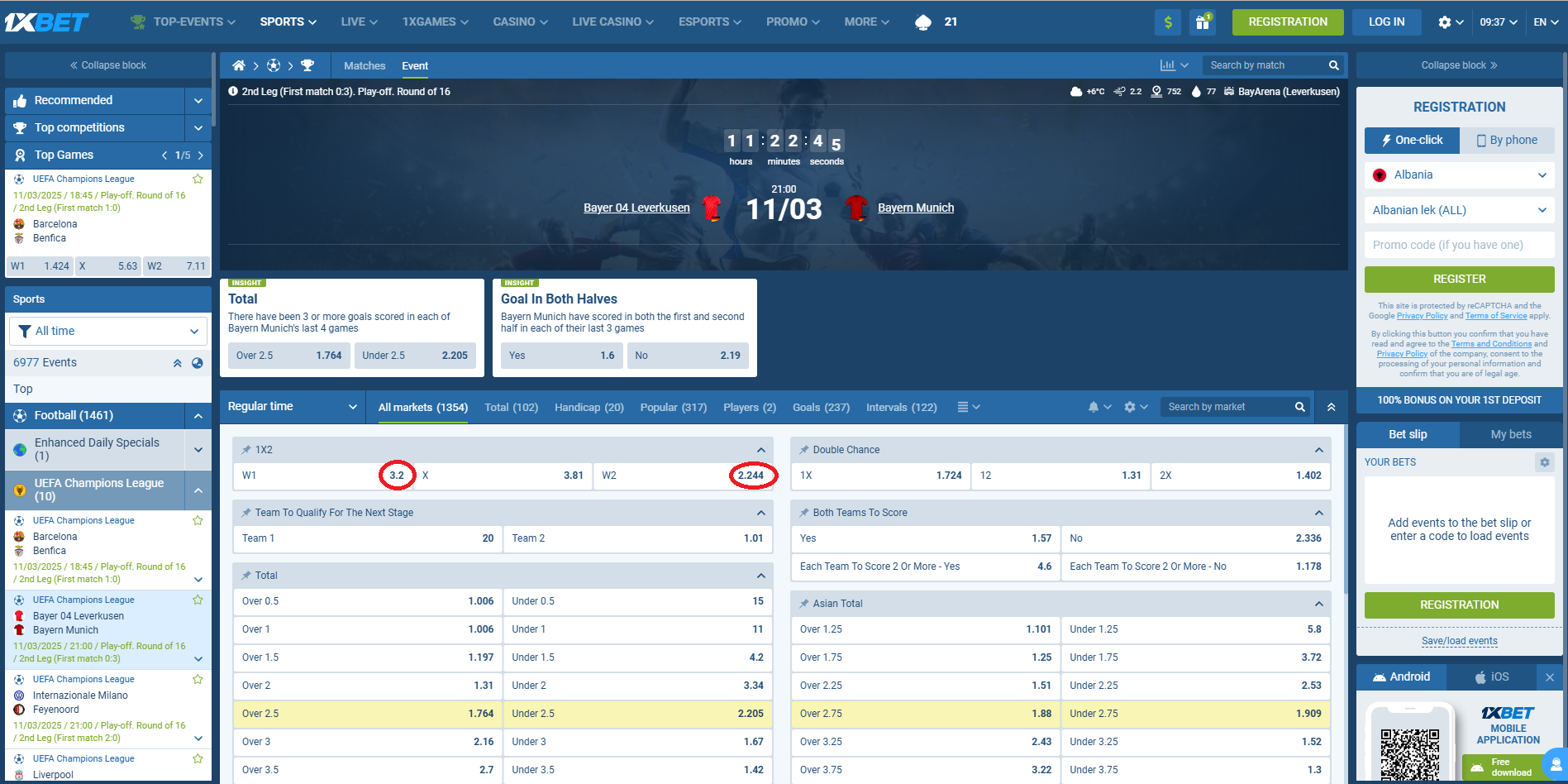Pin the 1X2 market
The height and width of the screenshot is (784, 1568).
[245, 450]
